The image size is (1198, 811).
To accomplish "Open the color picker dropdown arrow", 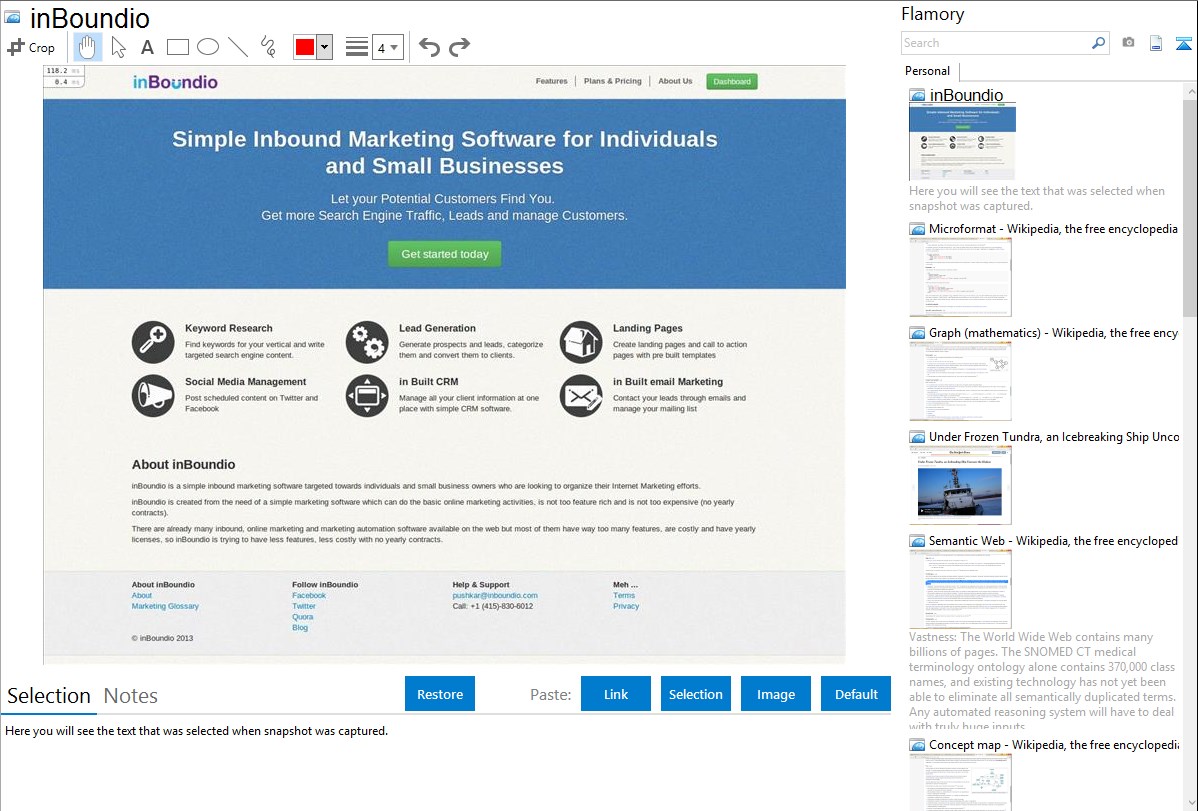I will [325, 47].
